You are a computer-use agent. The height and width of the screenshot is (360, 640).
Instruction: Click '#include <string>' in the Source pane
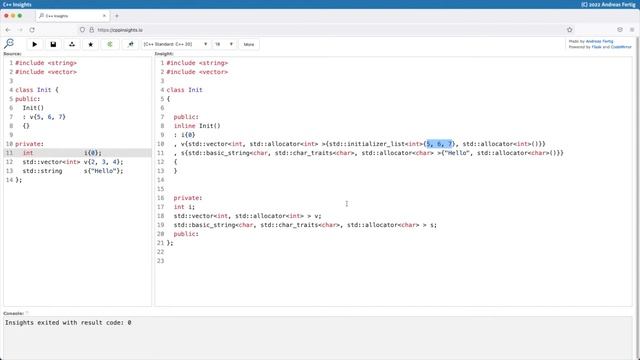click(46, 63)
